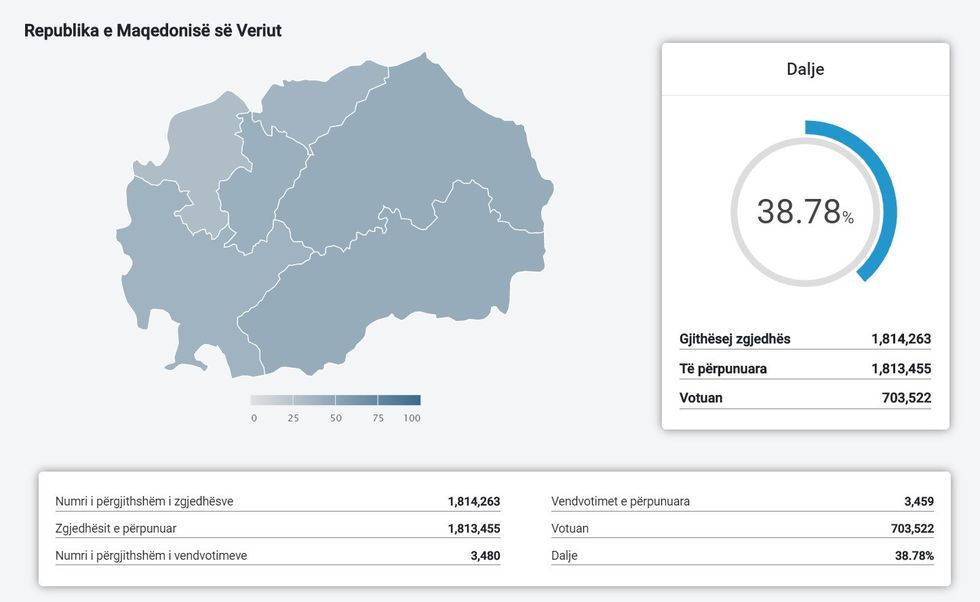Click Numri i përgjithshëm i vendvotimeve row

point(277,556)
